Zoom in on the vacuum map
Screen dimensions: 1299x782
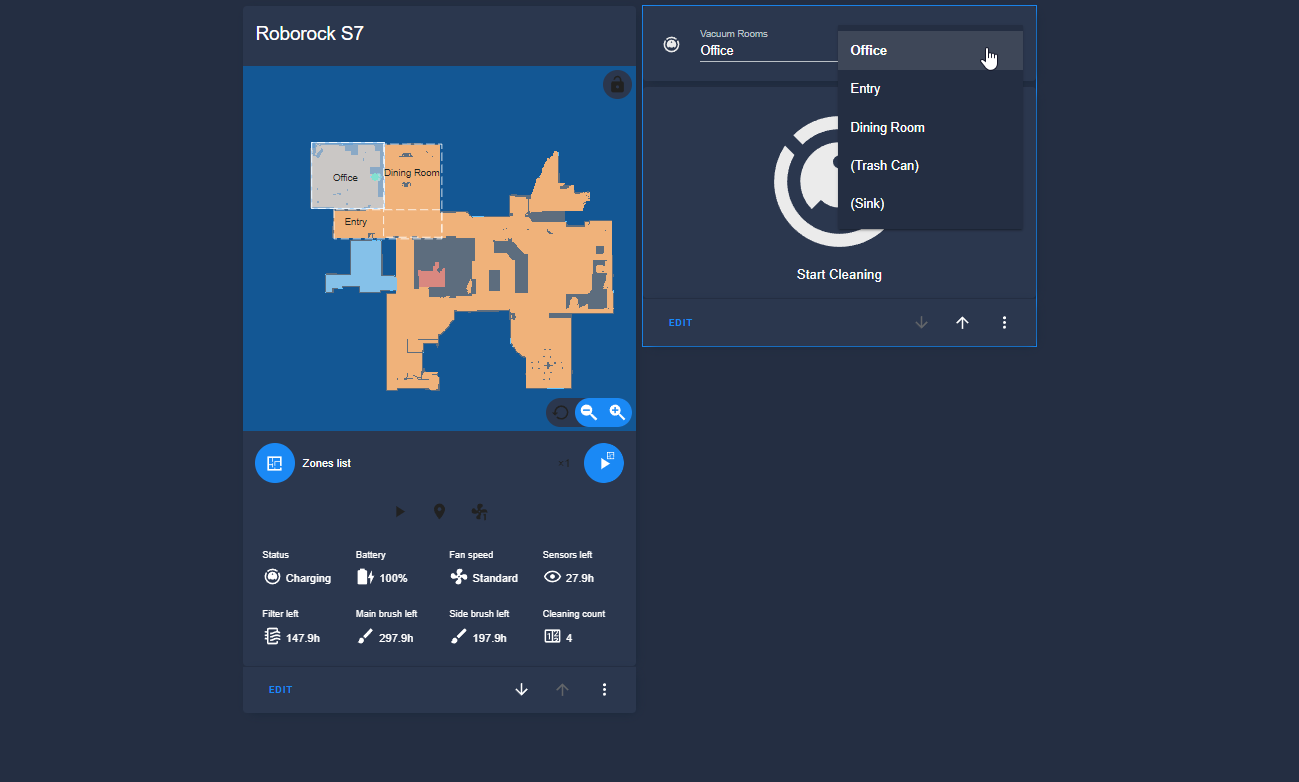[x=617, y=412]
